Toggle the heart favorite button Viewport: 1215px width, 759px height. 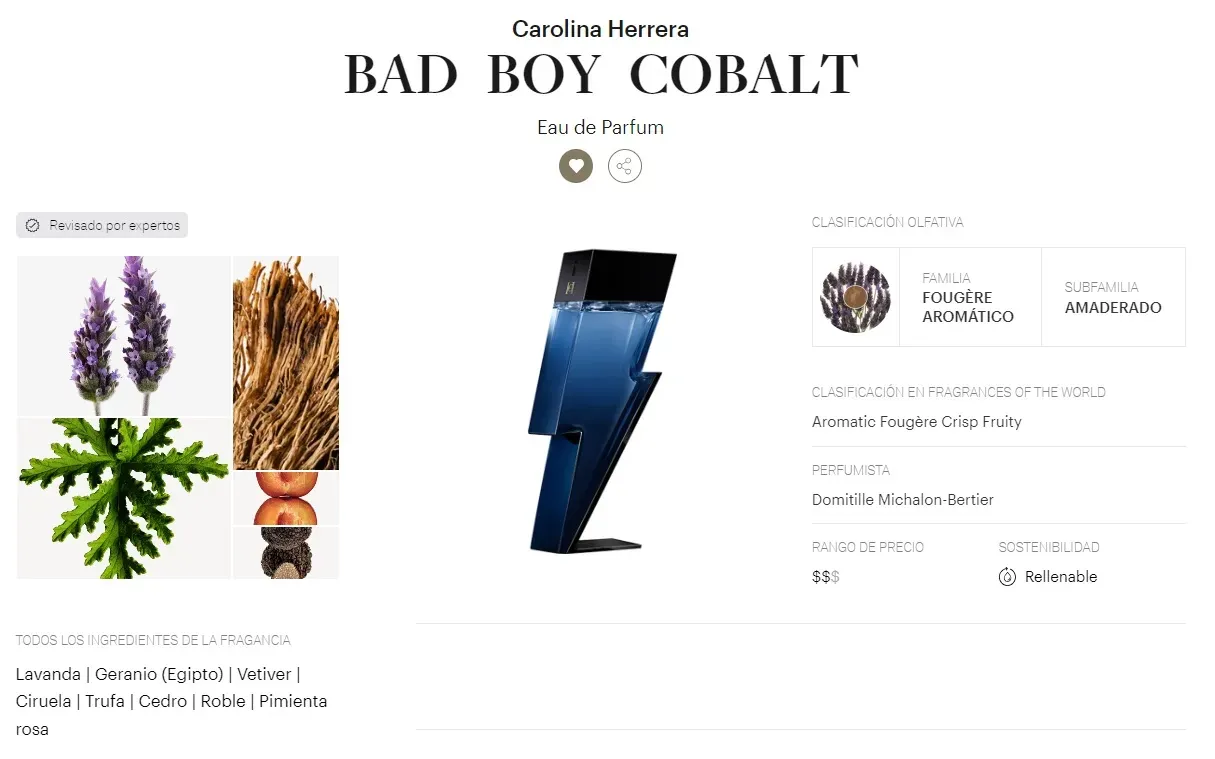(576, 166)
